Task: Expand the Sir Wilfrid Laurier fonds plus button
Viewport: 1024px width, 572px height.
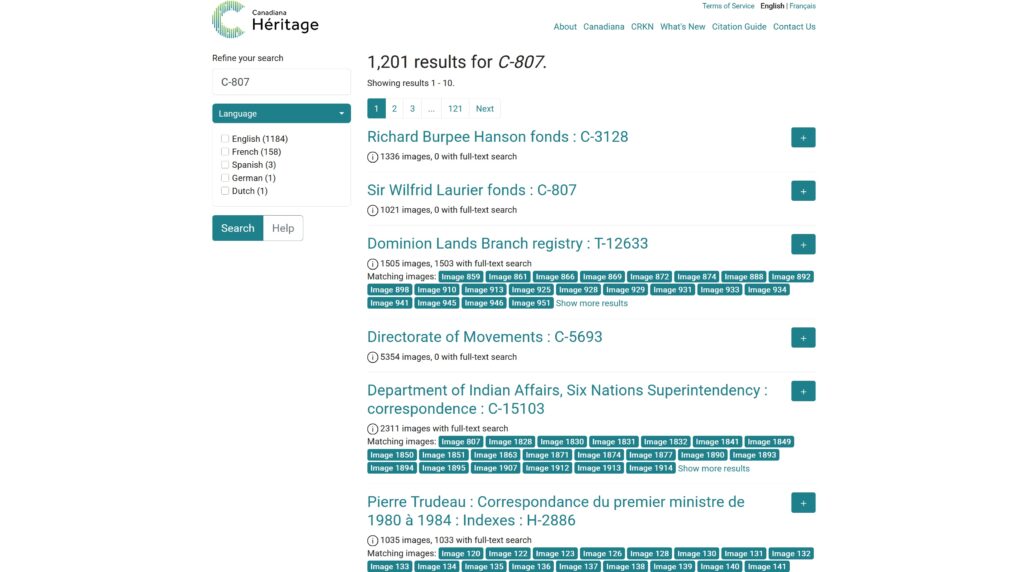Action: (x=803, y=191)
